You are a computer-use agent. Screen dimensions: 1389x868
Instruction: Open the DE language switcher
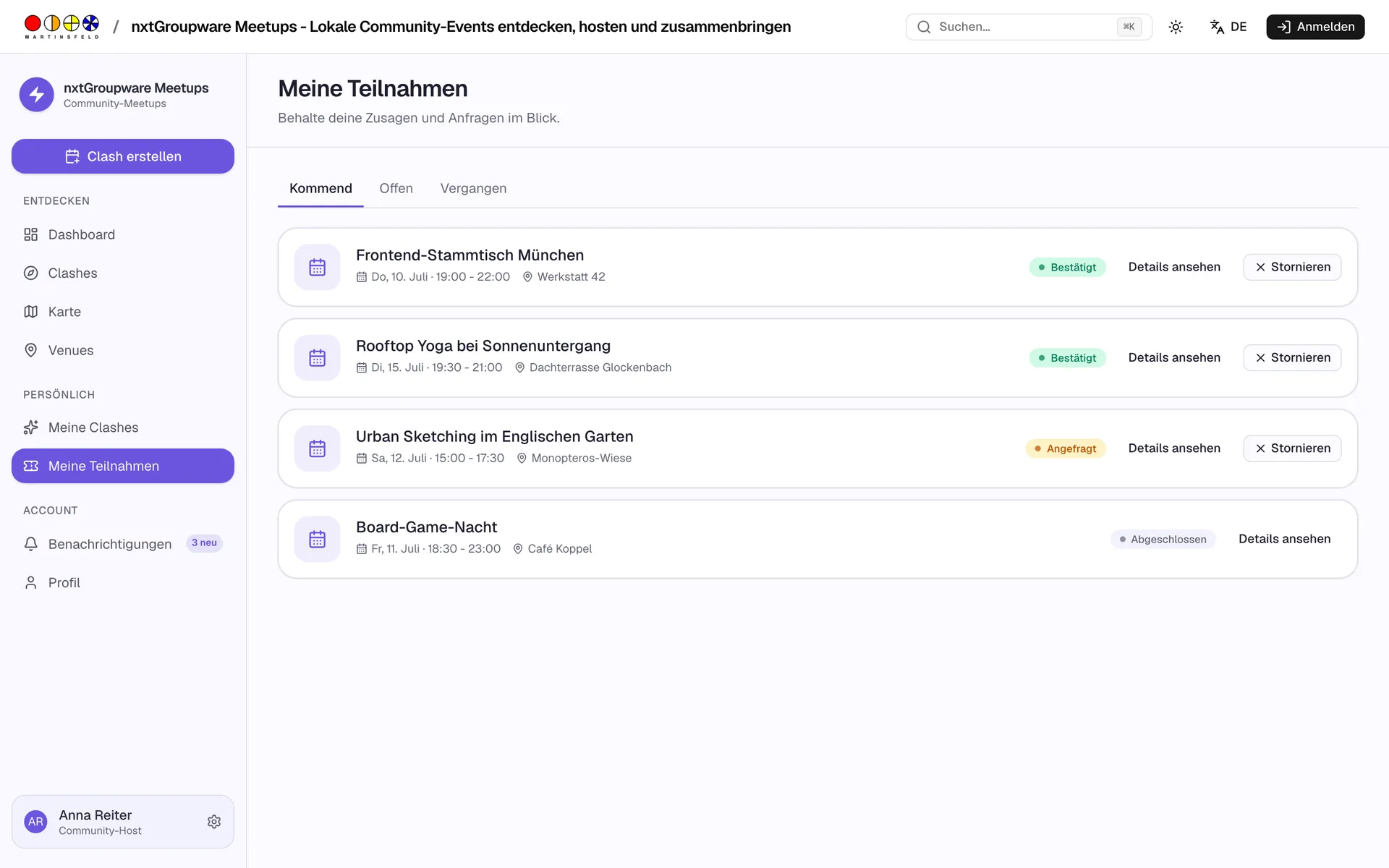coord(1228,27)
